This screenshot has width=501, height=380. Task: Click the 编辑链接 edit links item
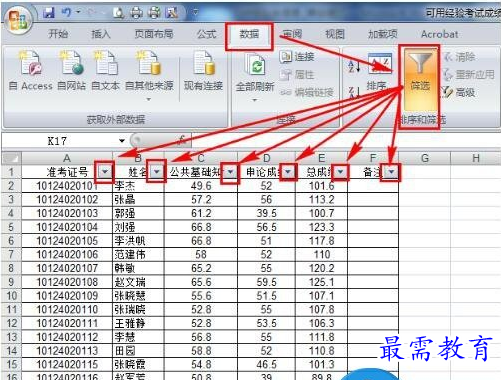(307, 92)
